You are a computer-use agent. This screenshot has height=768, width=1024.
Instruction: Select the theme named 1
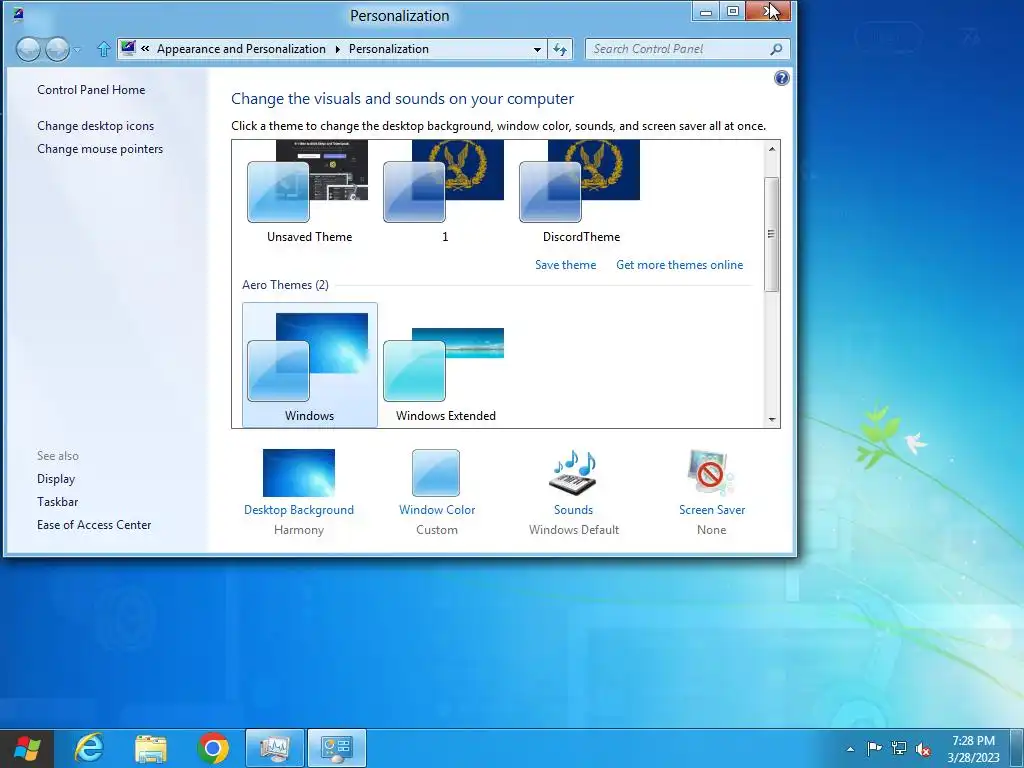click(445, 193)
